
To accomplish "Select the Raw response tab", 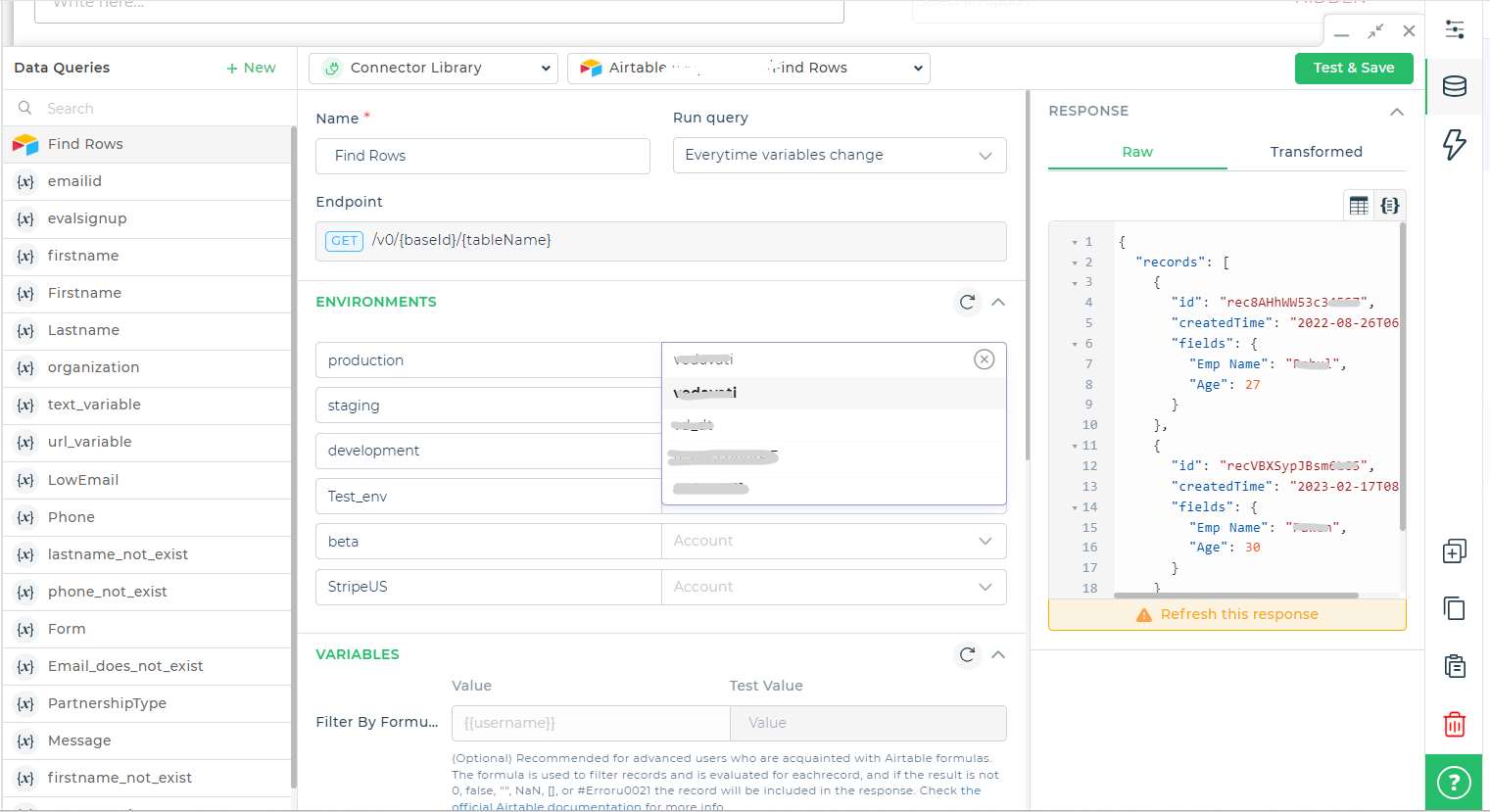I will (1137, 152).
